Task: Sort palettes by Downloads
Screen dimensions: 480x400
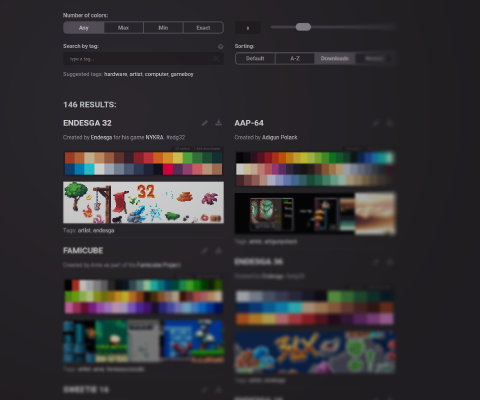Action: point(334,58)
